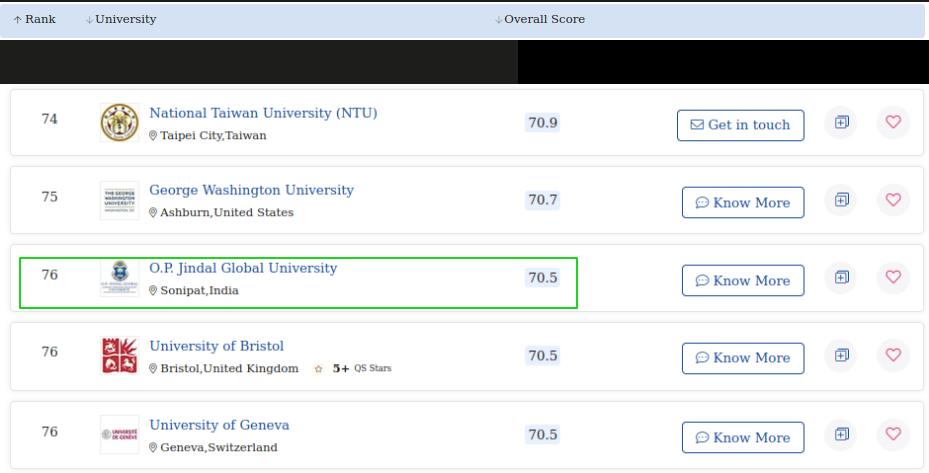Screen dimensions: 929x473
Task: Click the O.P. Jindal Global University logo
Action: coord(120,278)
